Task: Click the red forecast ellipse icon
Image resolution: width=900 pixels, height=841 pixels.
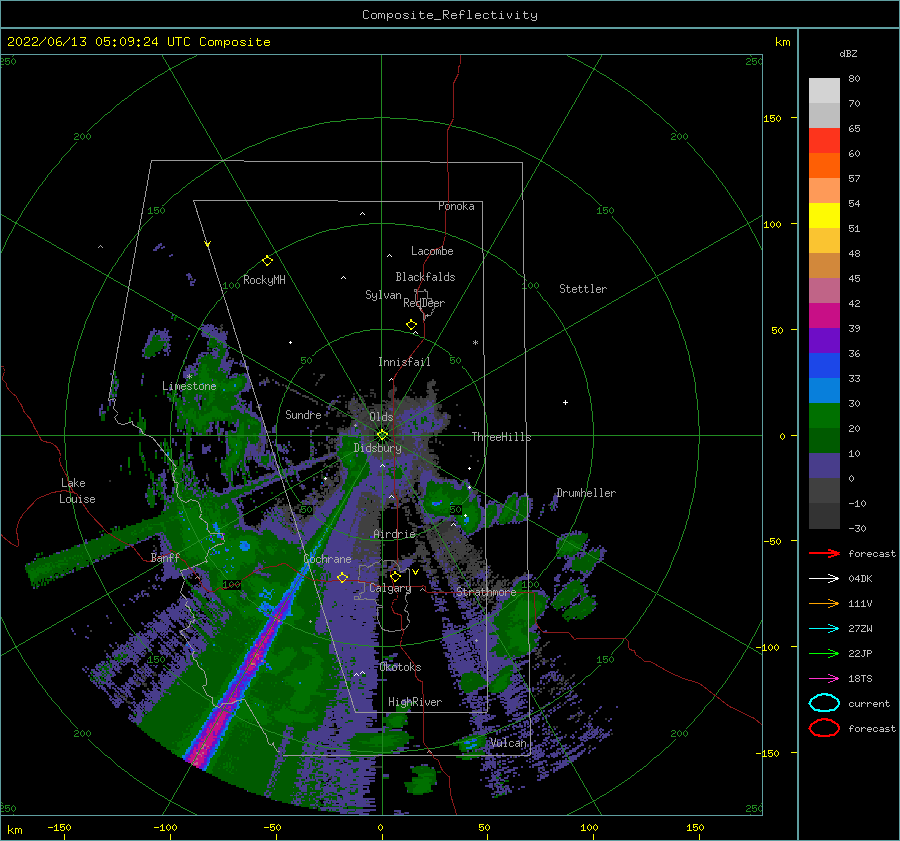Action: pyautogui.click(x=824, y=728)
